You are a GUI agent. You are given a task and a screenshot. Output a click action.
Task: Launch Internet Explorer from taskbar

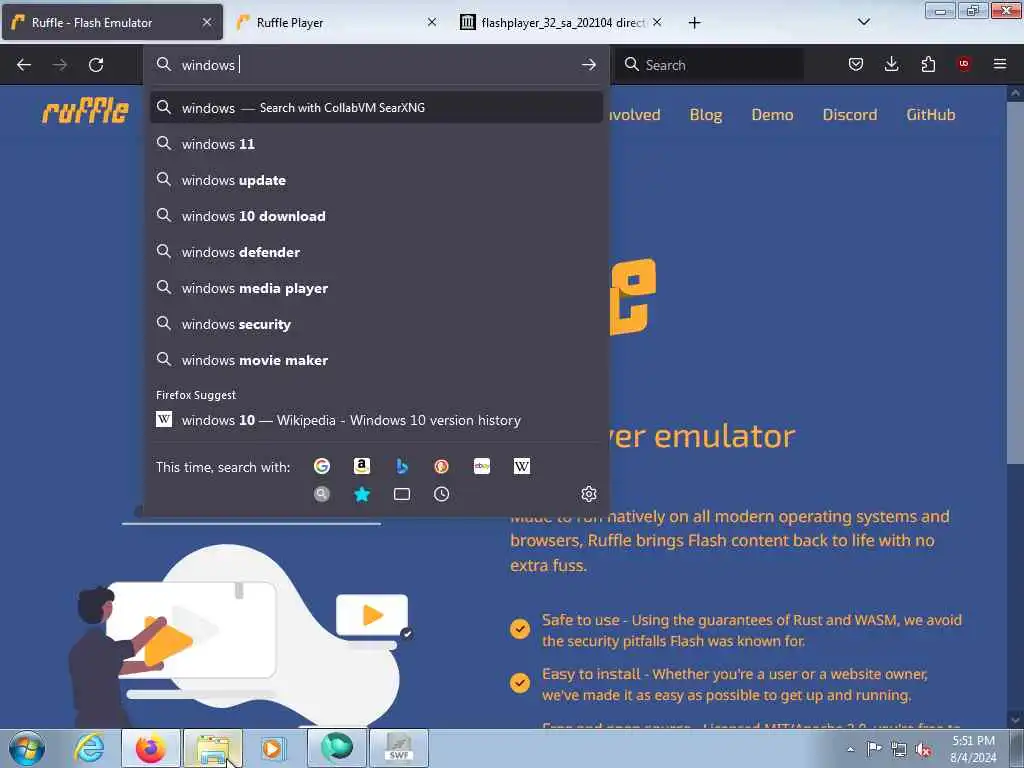(89, 748)
